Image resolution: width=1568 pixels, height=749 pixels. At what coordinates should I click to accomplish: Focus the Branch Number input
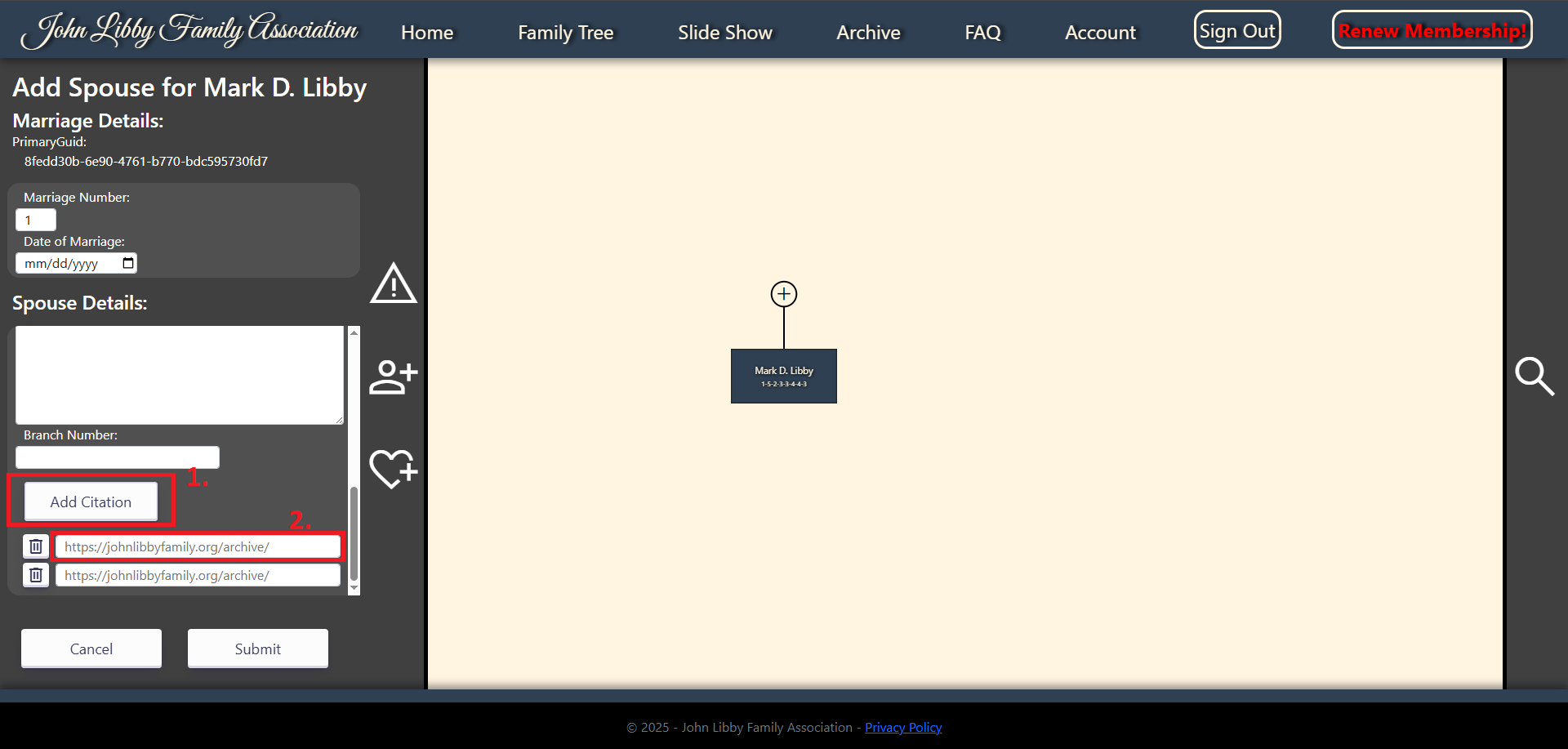118,457
